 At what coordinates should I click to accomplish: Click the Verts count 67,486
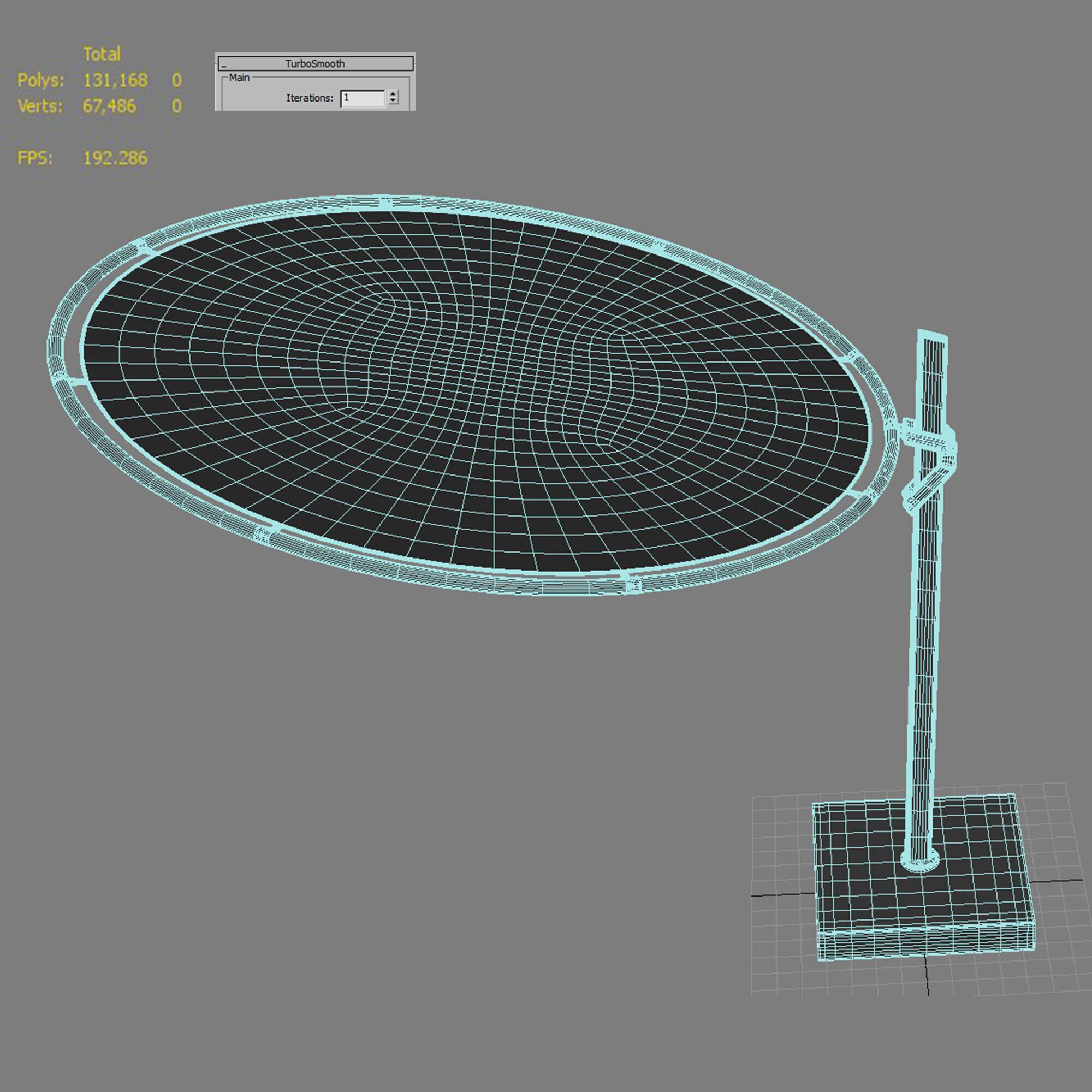click(x=110, y=106)
